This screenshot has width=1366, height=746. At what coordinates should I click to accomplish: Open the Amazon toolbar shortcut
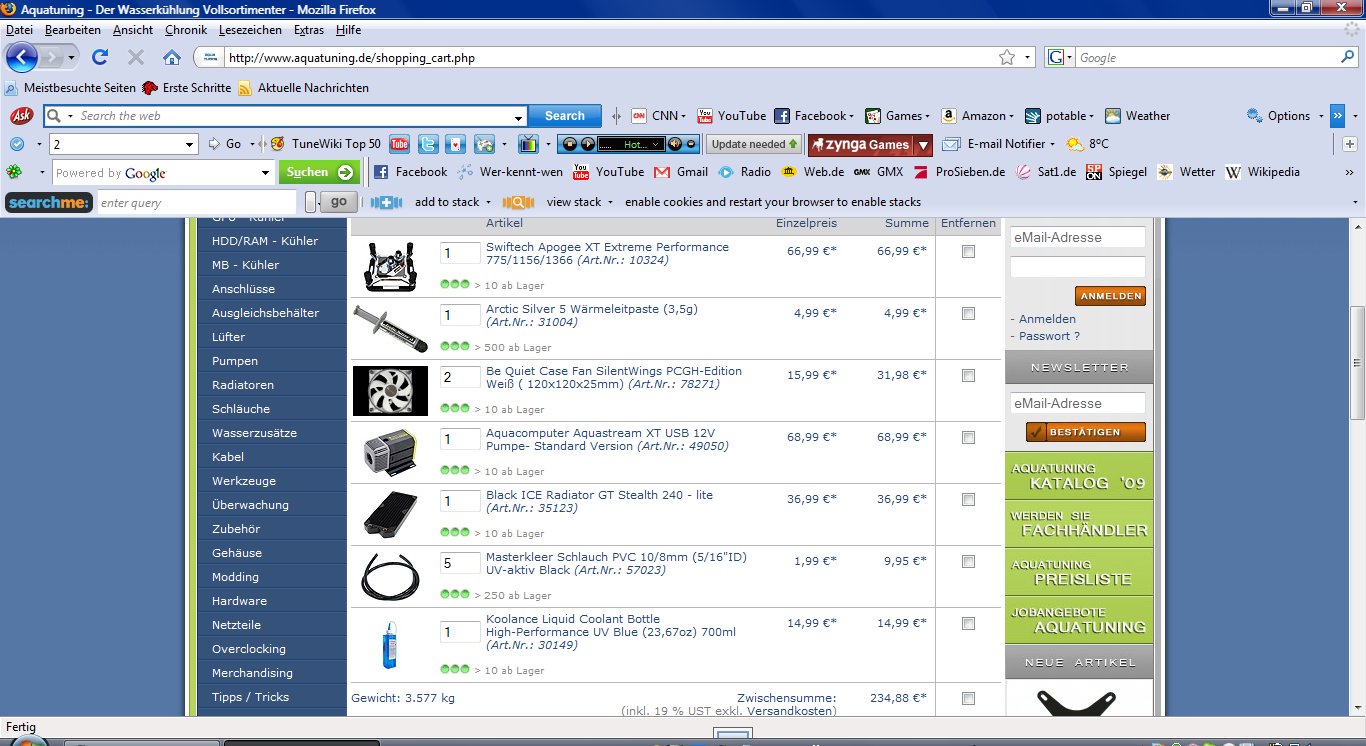[x=976, y=116]
